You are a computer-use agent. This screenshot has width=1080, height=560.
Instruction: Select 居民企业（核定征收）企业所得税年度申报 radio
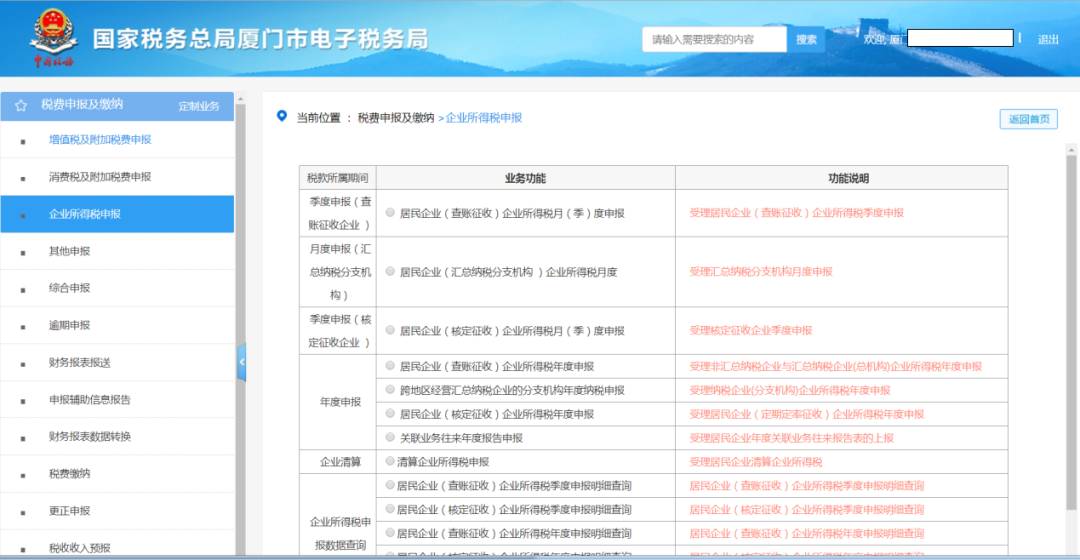pyautogui.click(x=391, y=413)
